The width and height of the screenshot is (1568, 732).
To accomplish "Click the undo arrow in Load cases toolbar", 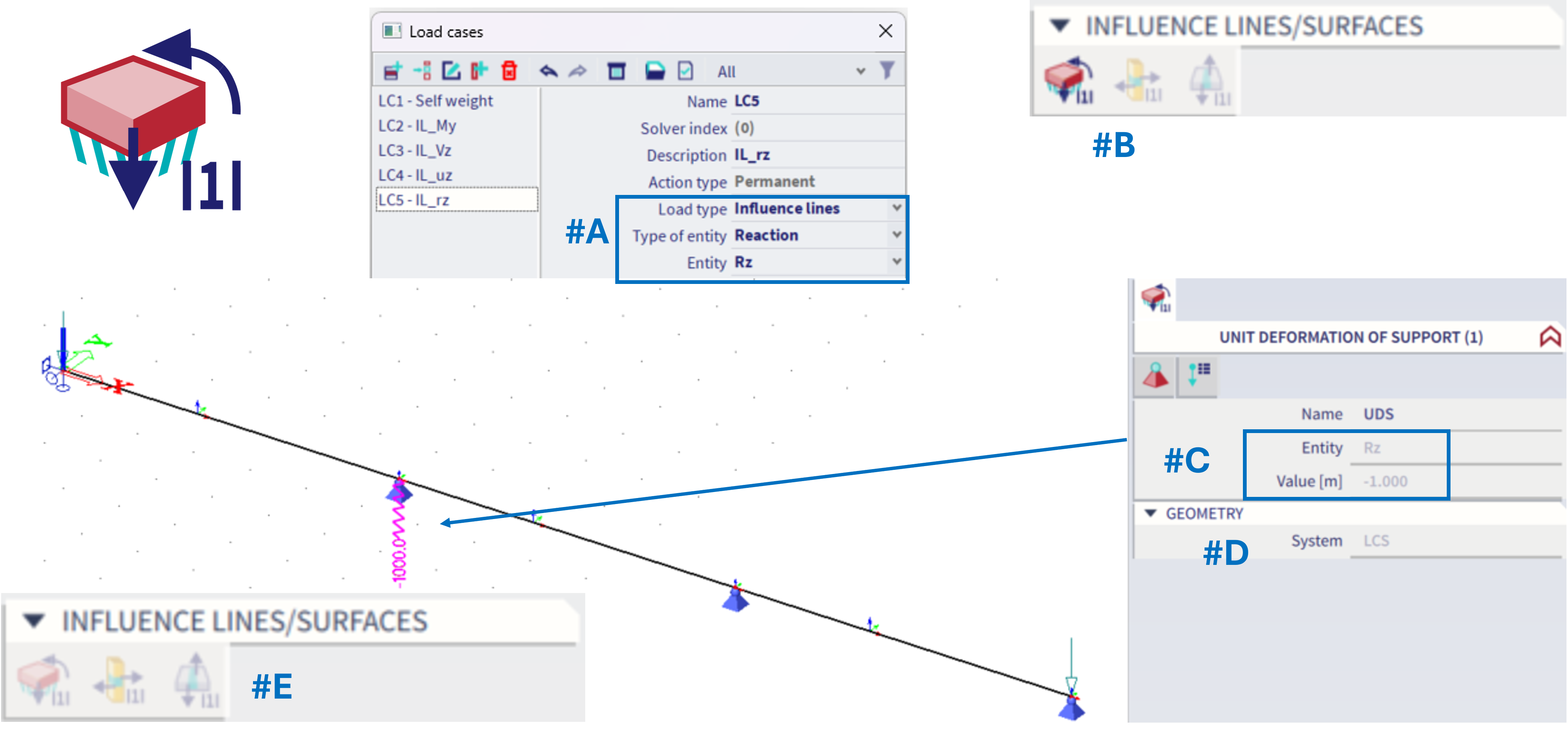I will pos(548,71).
